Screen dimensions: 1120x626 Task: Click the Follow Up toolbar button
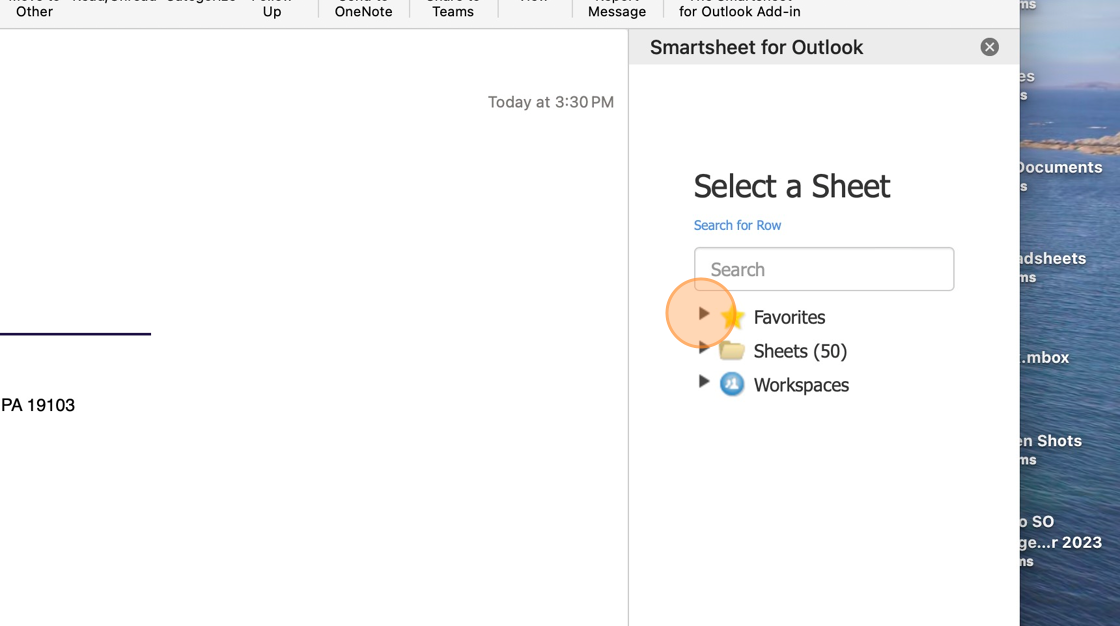[271, 9]
